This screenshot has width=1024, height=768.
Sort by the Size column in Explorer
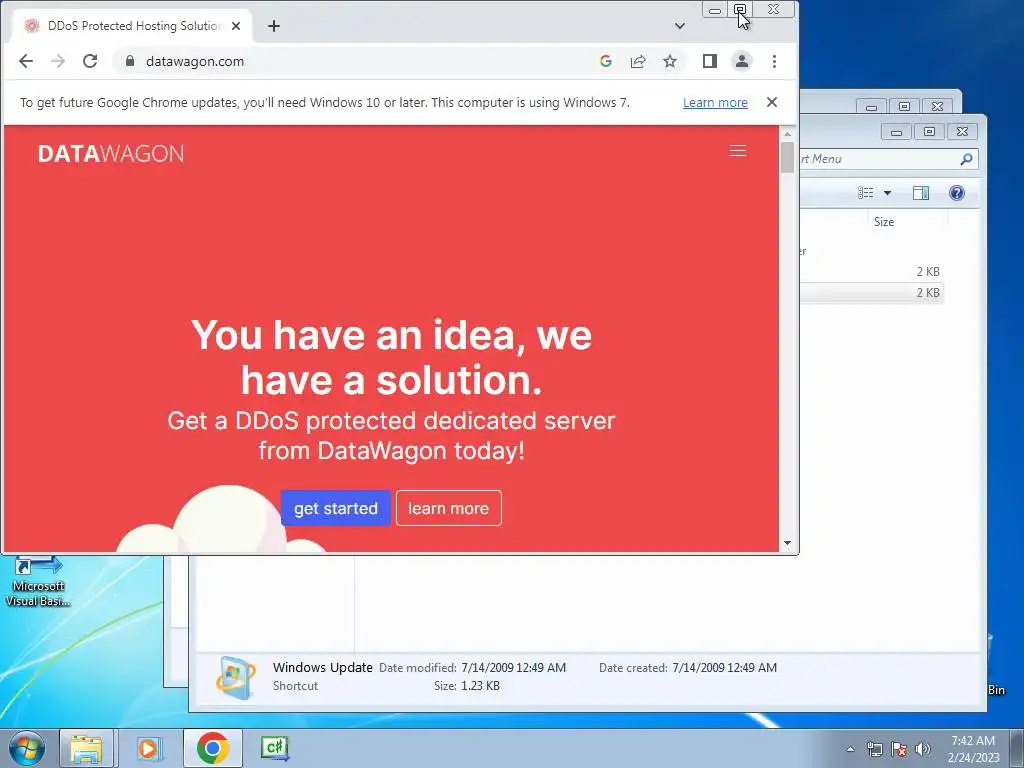click(884, 222)
